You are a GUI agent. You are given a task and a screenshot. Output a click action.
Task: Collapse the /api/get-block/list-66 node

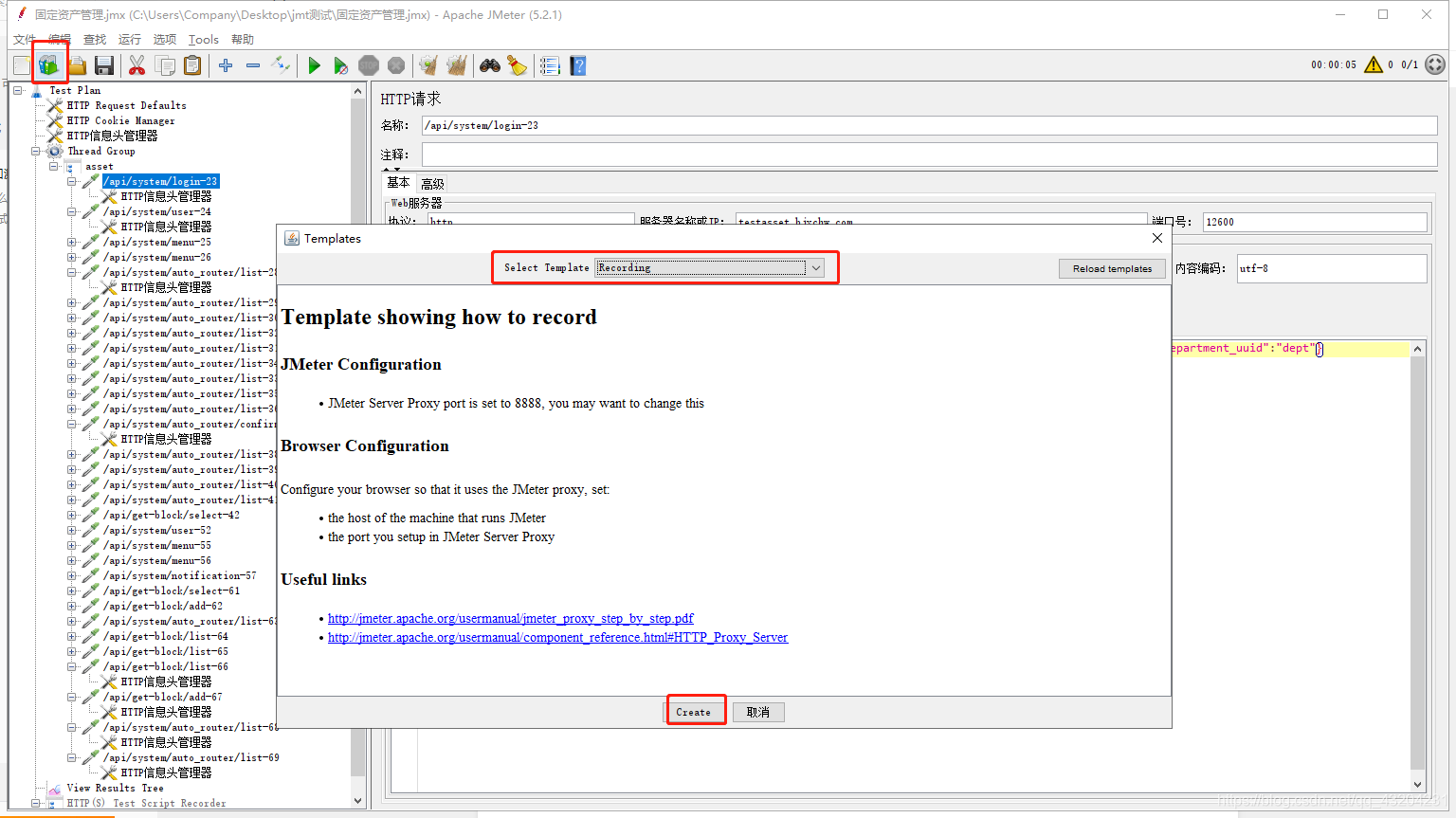72,666
